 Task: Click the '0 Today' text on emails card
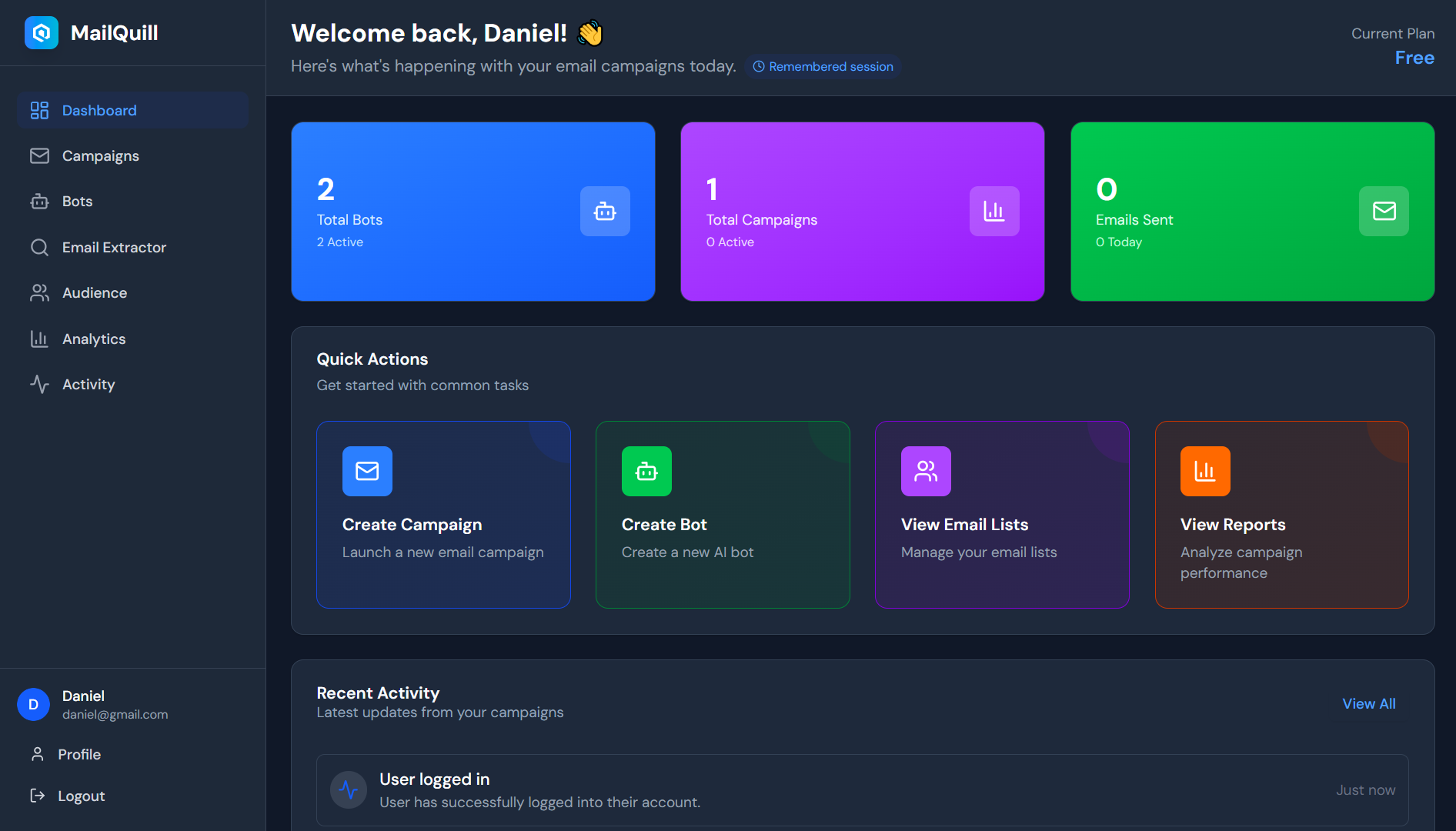pos(1119,242)
